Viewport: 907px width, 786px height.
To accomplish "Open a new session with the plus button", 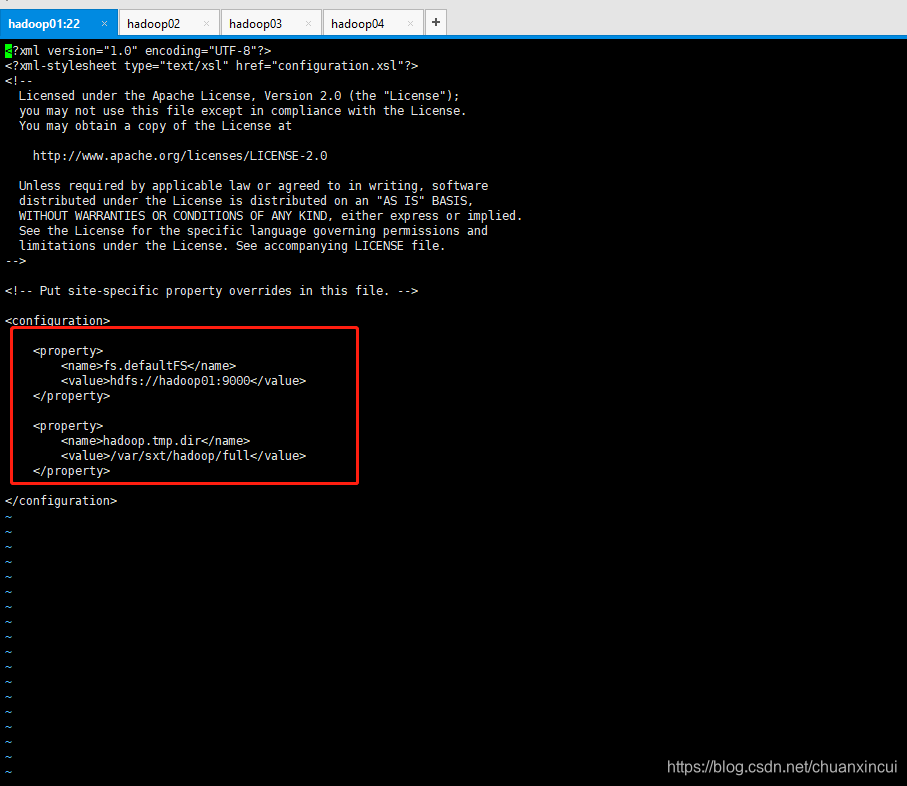I will coord(434,22).
